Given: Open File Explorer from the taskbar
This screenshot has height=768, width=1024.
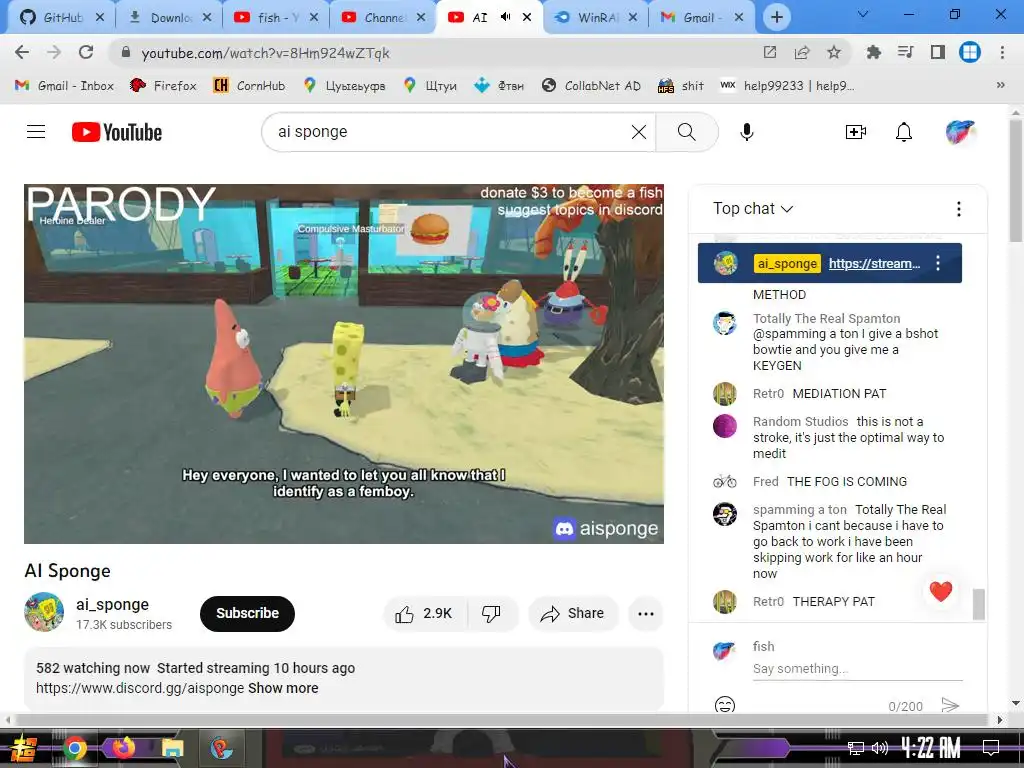Looking at the screenshot, I should 172,748.
